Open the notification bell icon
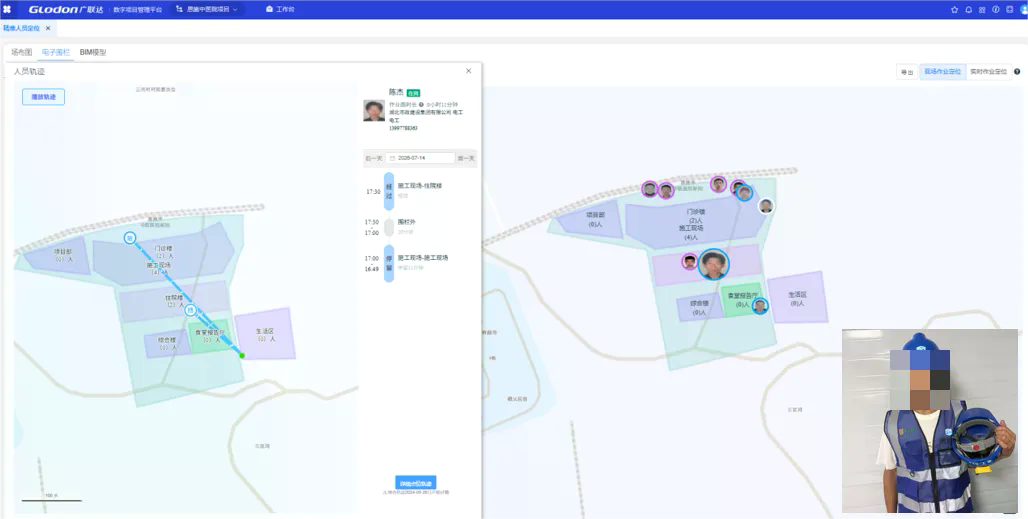Screen dimensions: 1028x519 coord(968,10)
